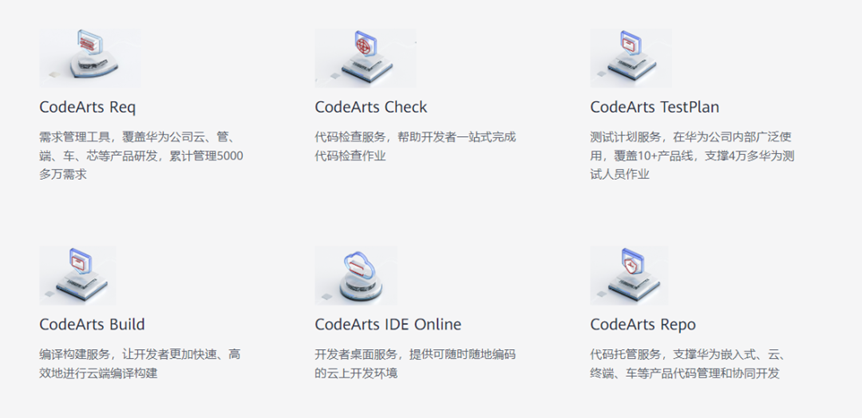
Task: Visit the CodeArts Repo heading link
Action: [643, 324]
